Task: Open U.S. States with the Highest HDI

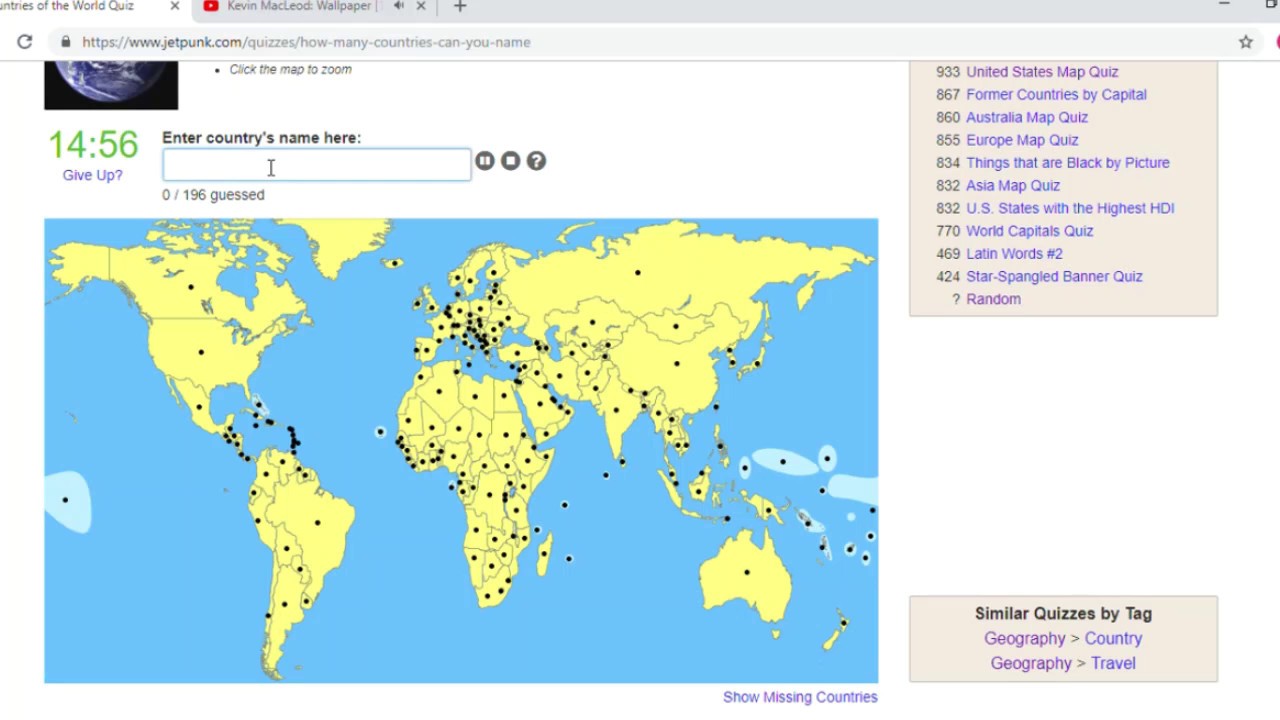Action: (x=1070, y=208)
